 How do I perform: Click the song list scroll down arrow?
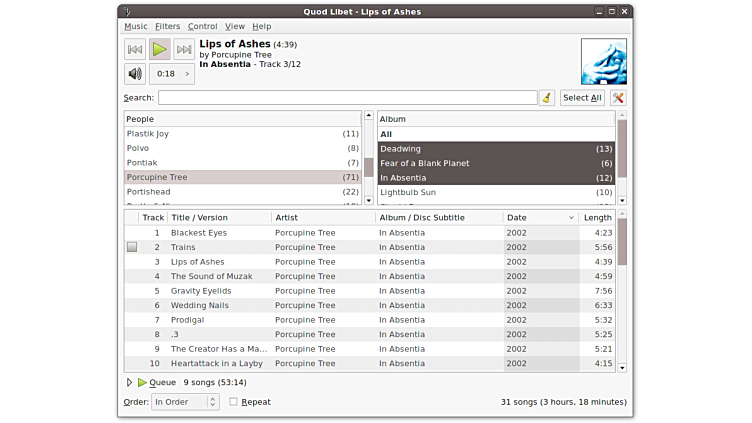point(622,368)
